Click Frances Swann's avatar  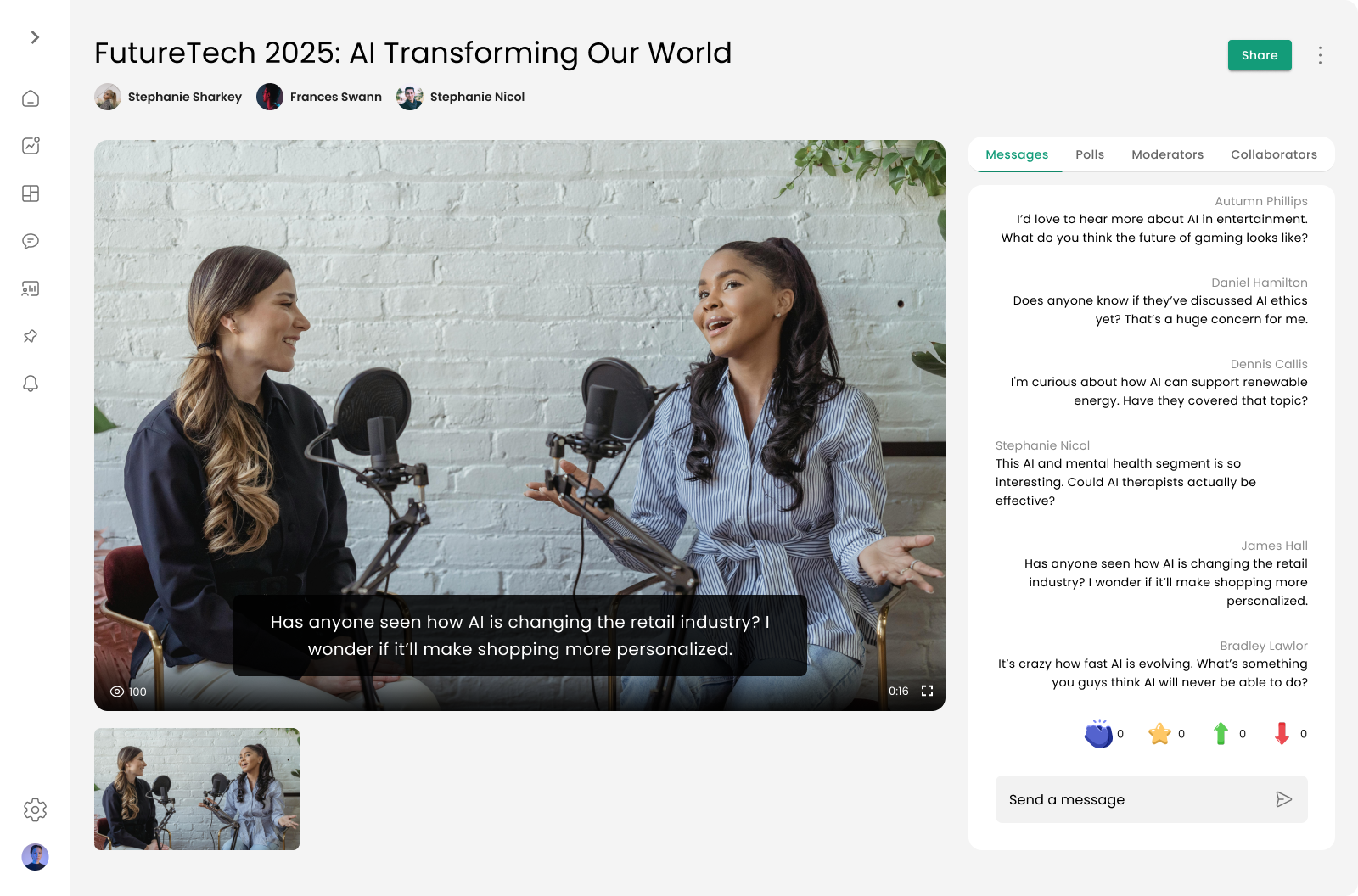[x=270, y=97]
